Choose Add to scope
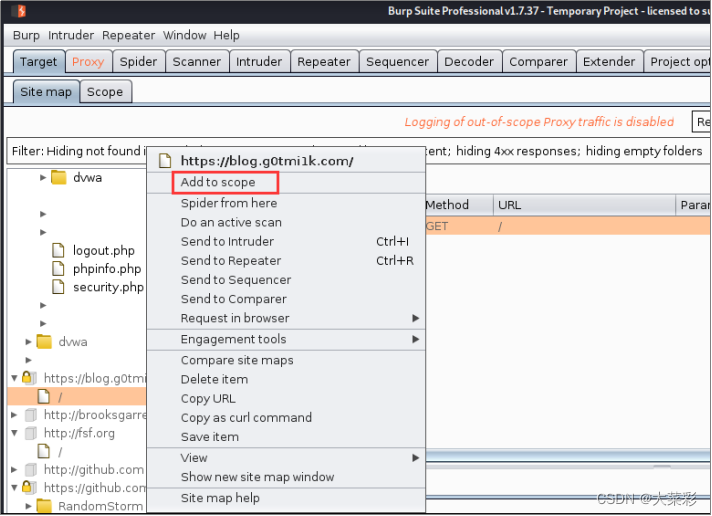The width and height of the screenshot is (712, 516). (x=286, y=182)
